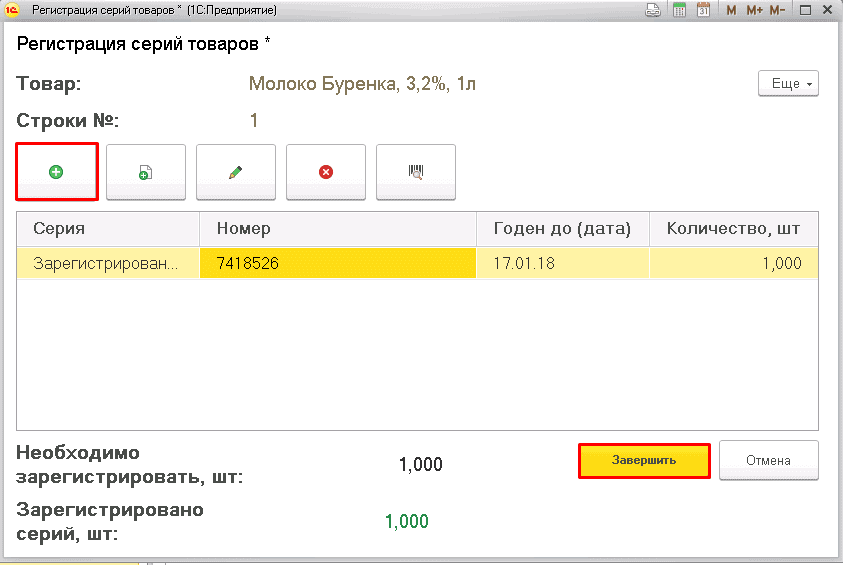Click the red Delete series button
This screenshot has height=565, width=843.
pyautogui.click(x=326, y=172)
